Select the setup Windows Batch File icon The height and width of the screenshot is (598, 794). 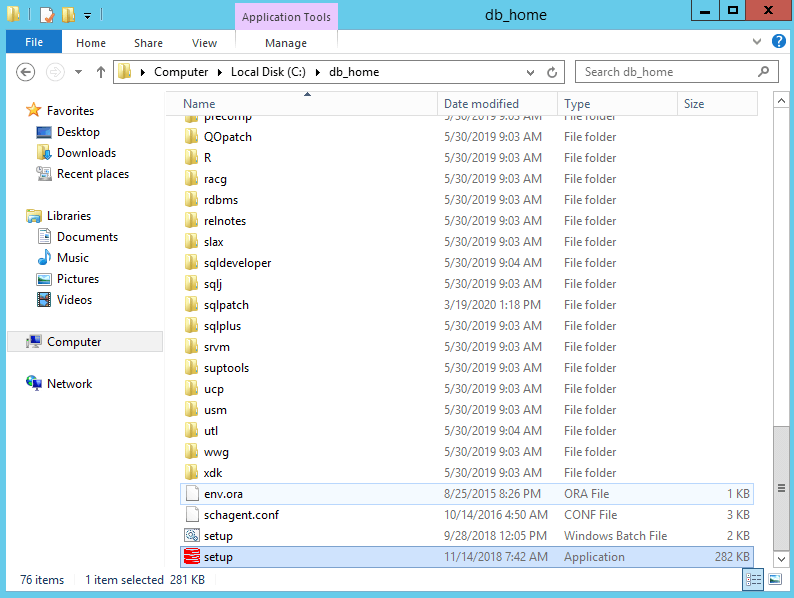coord(192,535)
